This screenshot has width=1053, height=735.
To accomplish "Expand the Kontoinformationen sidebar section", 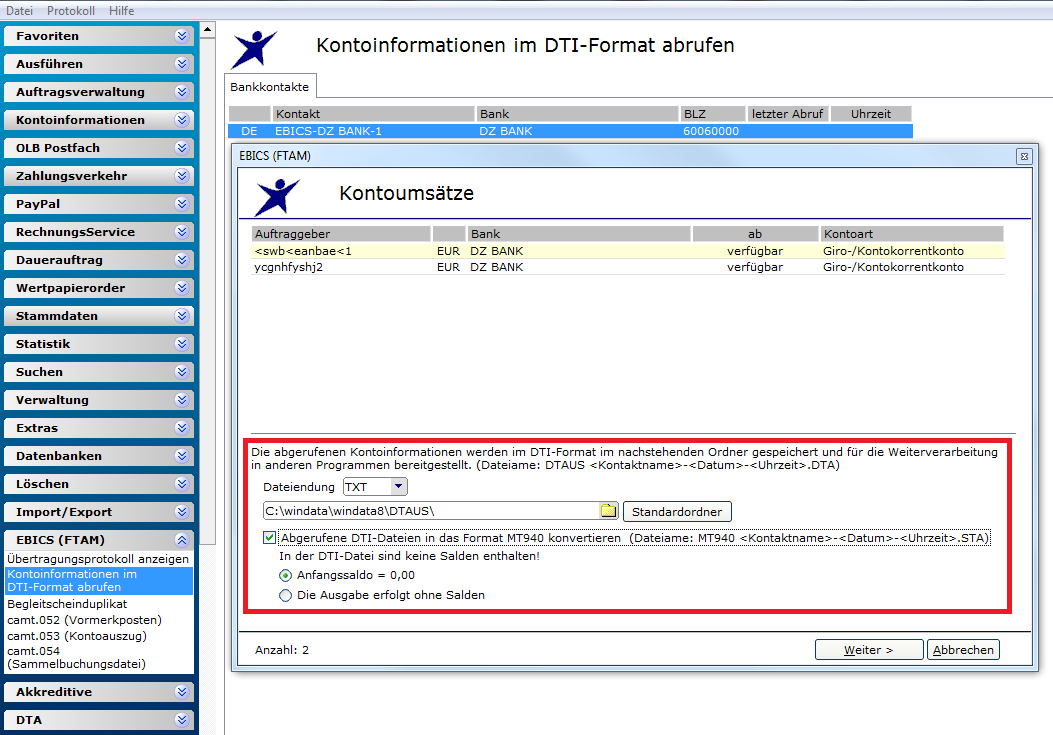I will (x=99, y=120).
